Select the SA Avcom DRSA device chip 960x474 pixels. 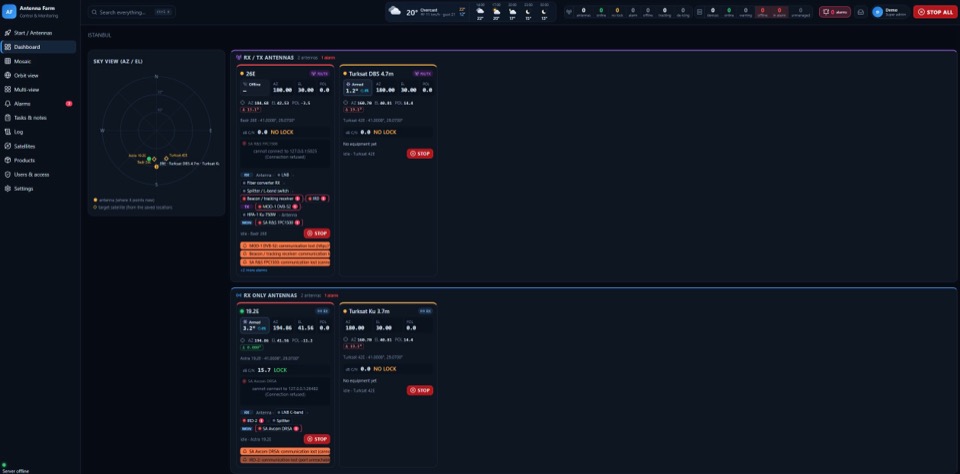[279, 428]
